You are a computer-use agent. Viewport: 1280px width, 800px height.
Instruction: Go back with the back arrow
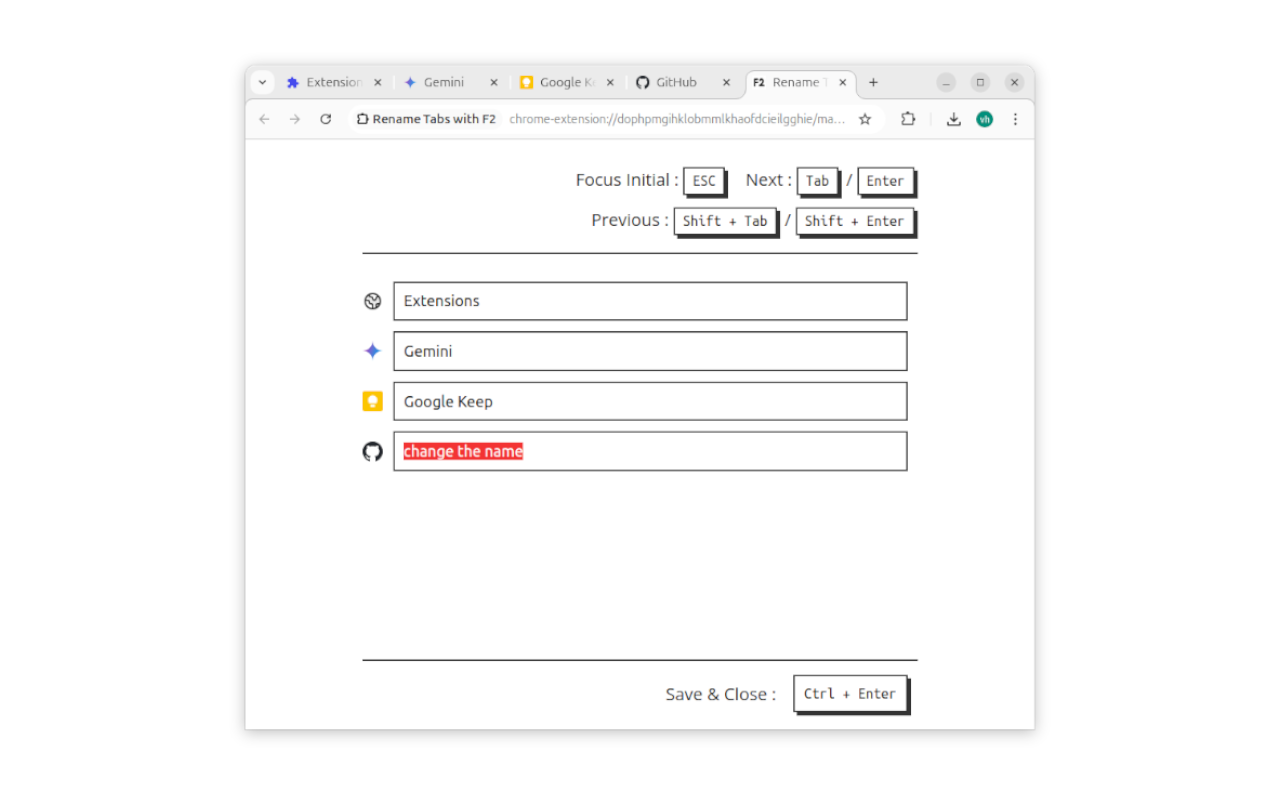coord(264,119)
